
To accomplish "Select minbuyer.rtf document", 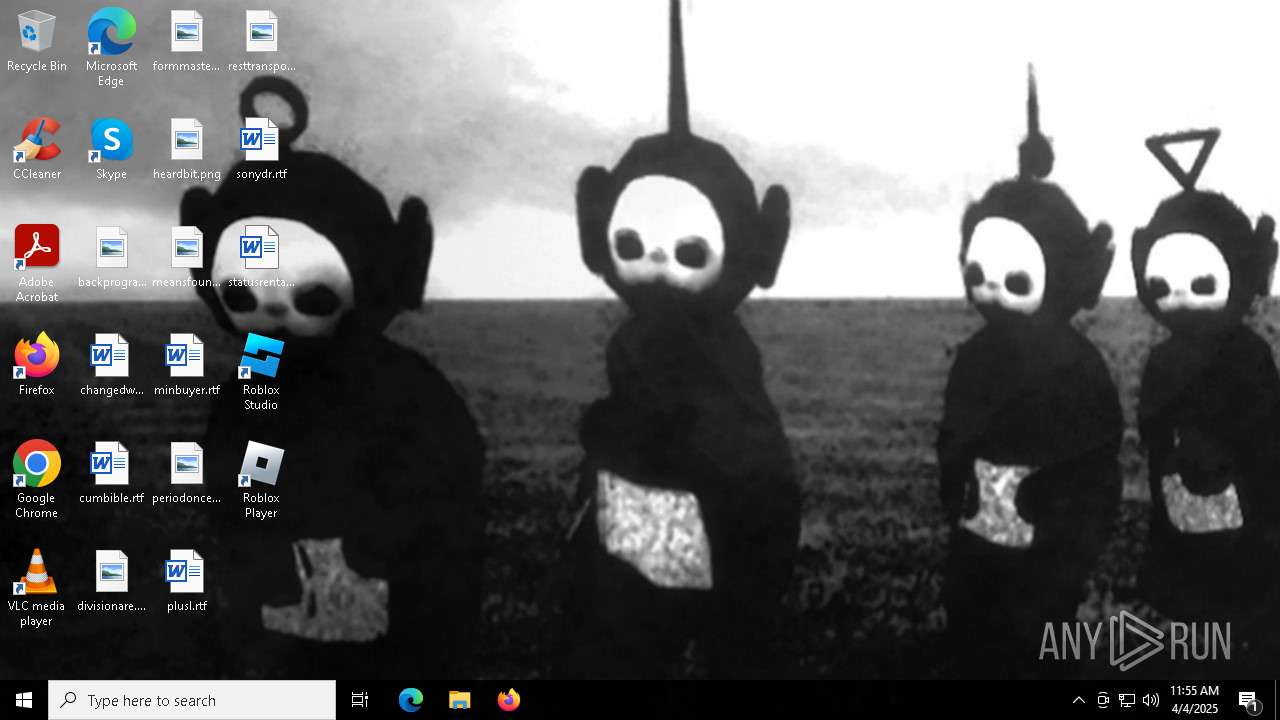I will tap(186, 366).
